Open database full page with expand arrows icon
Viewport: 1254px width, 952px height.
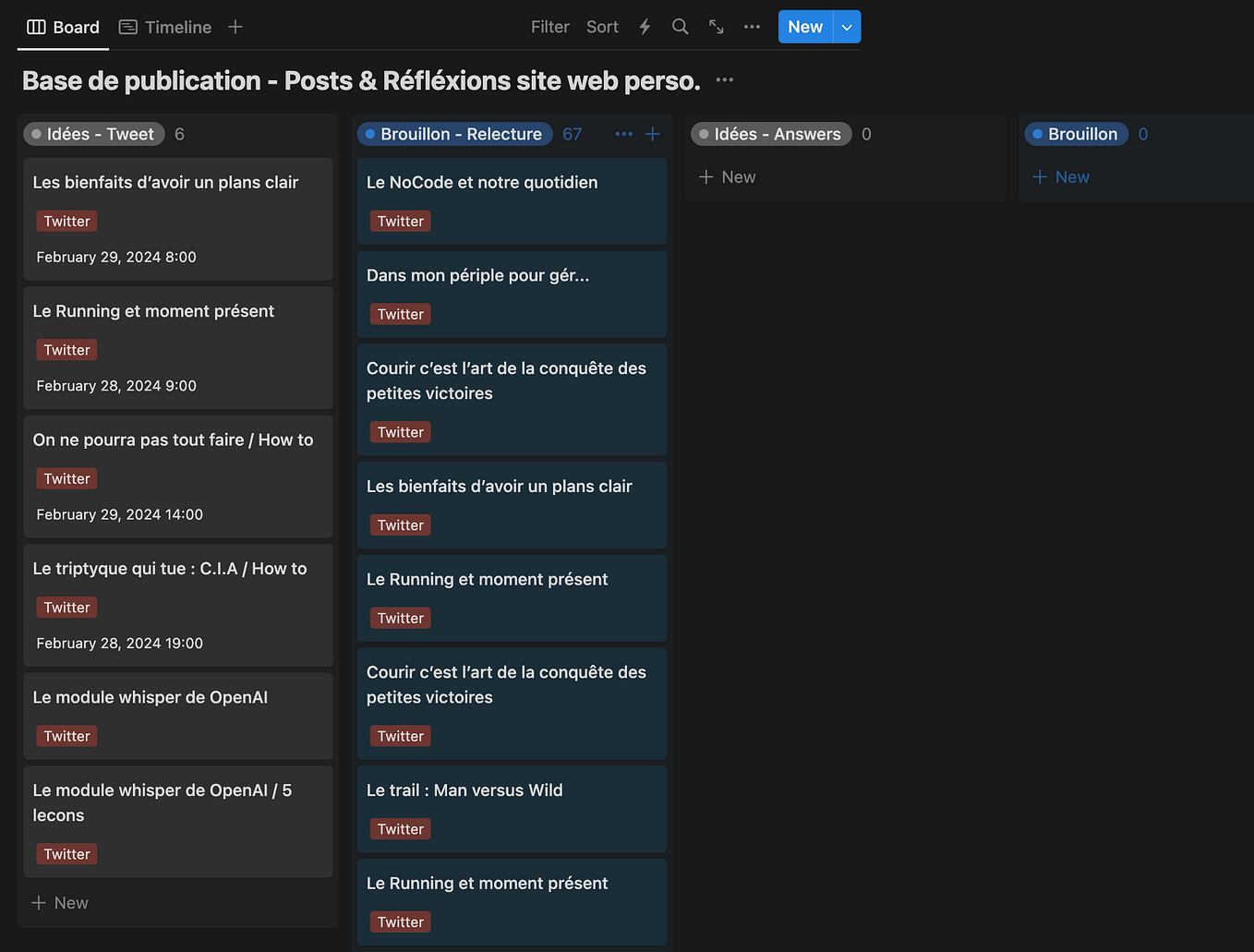[716, 27]
